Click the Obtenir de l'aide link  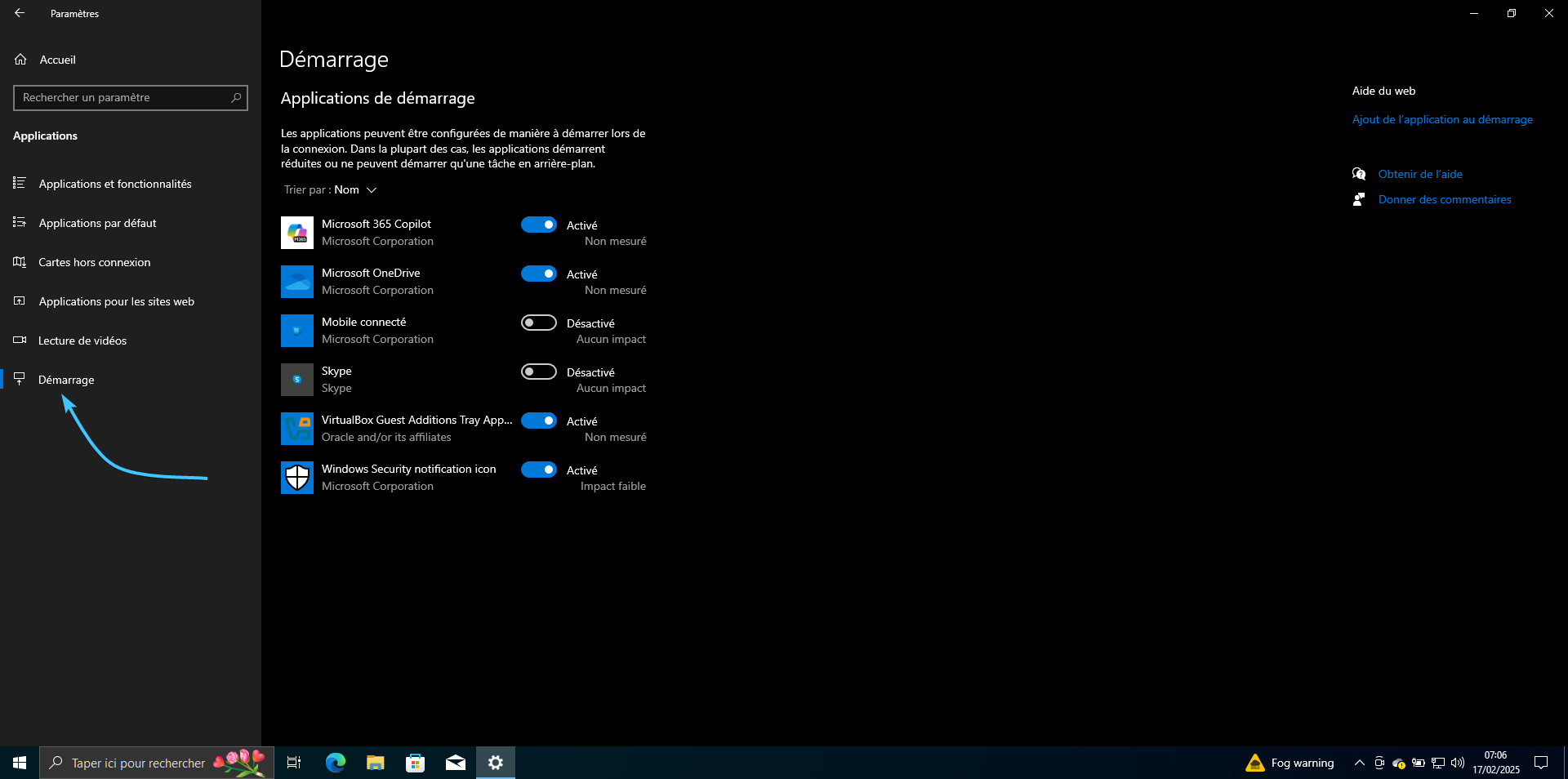[1420, 174]
